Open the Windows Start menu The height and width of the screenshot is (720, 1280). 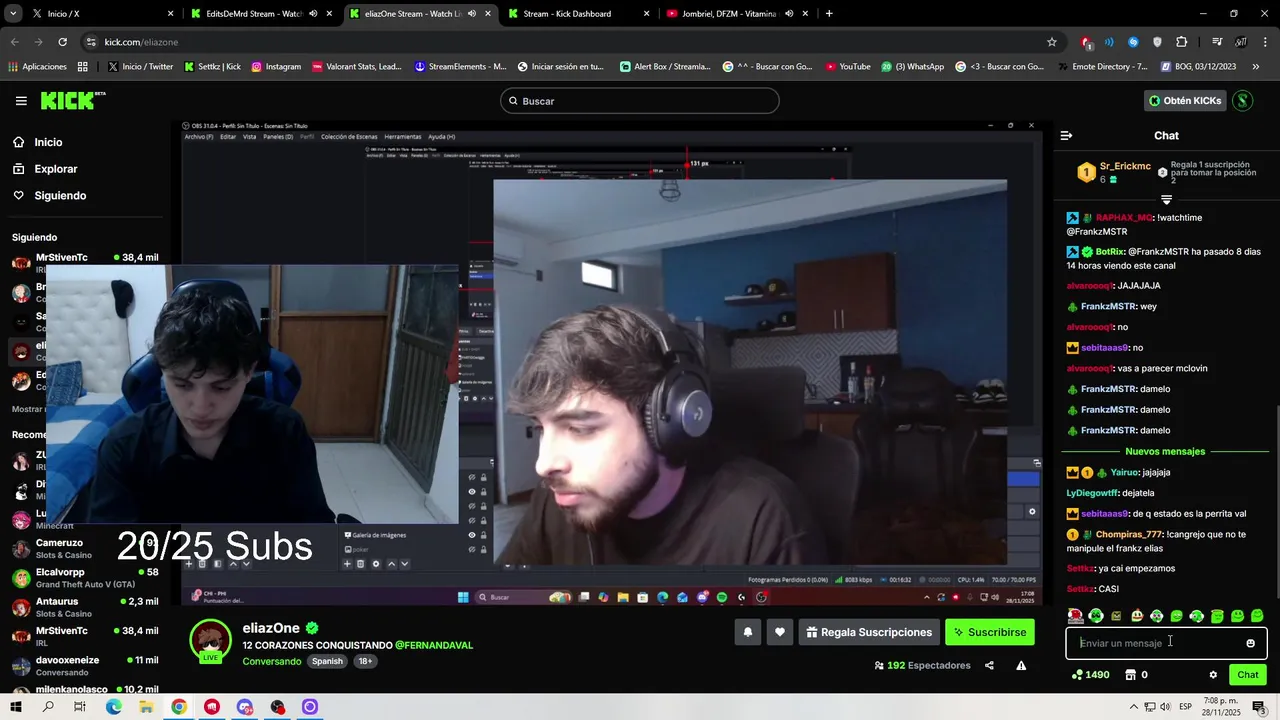[x=16, y=707]
